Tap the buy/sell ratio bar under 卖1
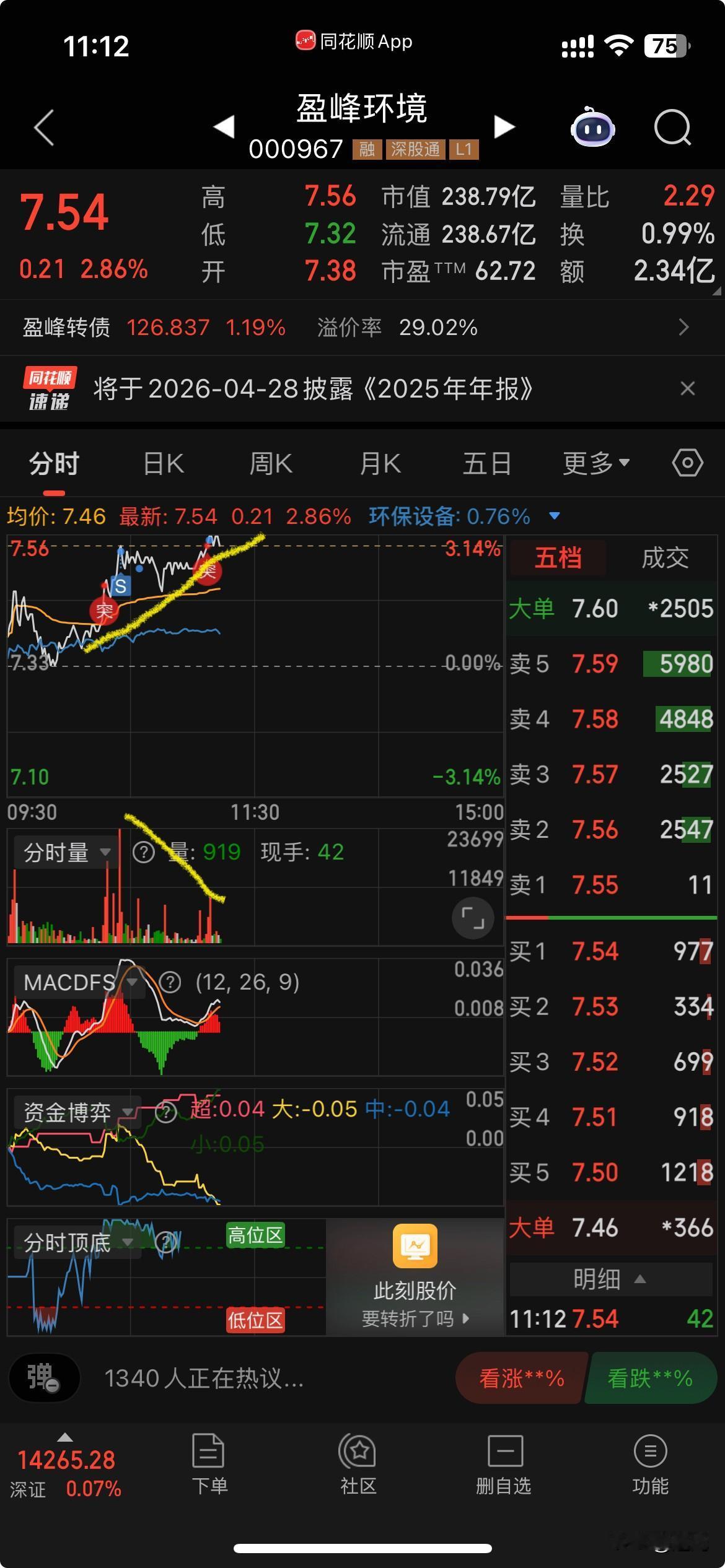This screenshot has width=725, height=1568. (611, 917)
